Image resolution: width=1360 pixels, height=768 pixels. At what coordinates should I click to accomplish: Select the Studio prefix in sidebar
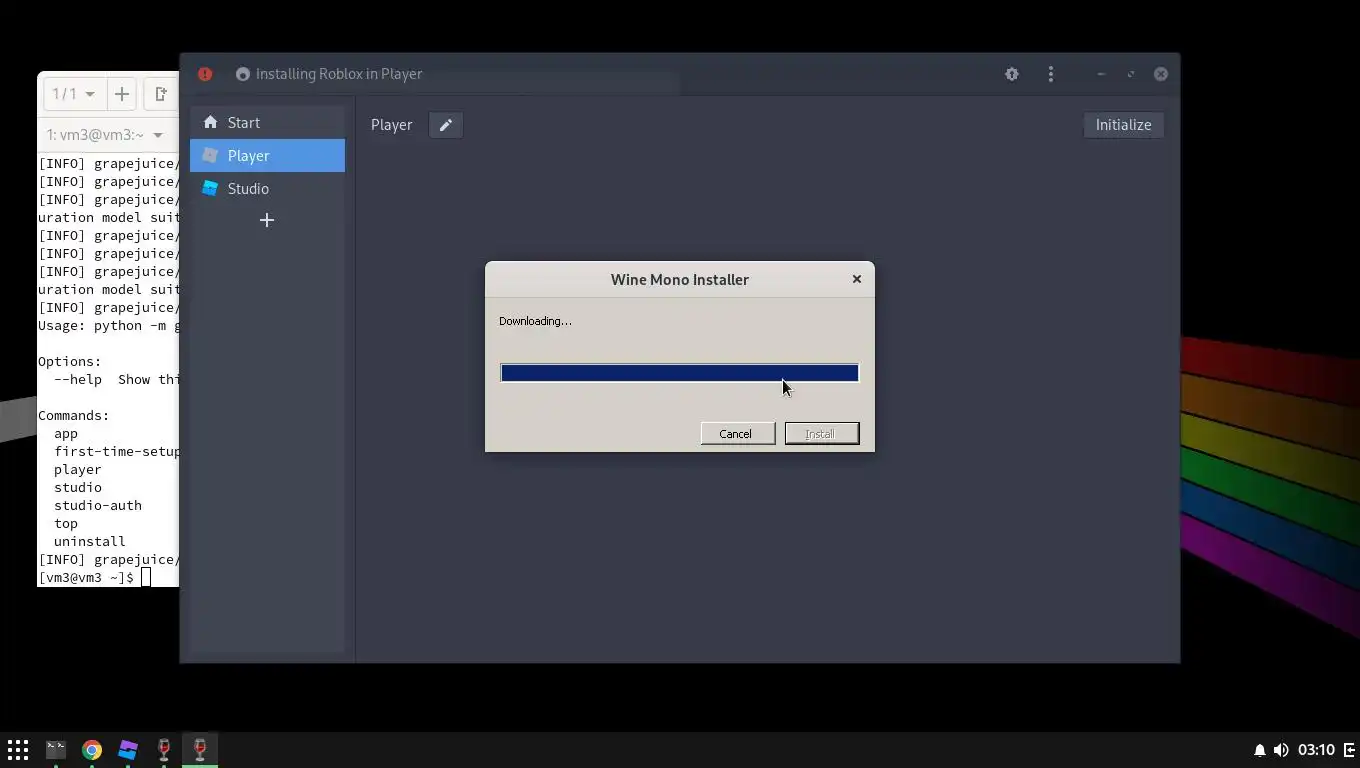[267, 188]
